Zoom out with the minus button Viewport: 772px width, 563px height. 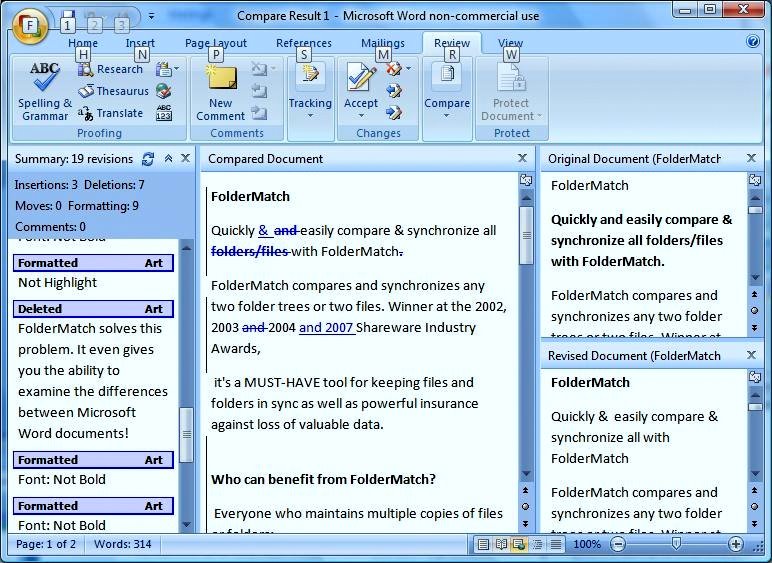pyautogui.click(x=618, y=544)
